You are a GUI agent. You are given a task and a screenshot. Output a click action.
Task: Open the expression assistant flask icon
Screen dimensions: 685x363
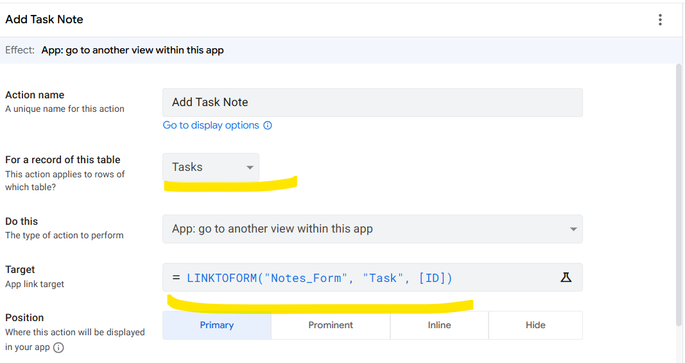[566, 277]
